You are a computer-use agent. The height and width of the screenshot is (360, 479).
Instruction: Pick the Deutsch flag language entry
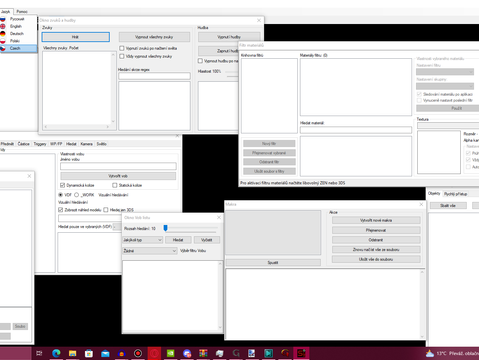pos(18,34)
